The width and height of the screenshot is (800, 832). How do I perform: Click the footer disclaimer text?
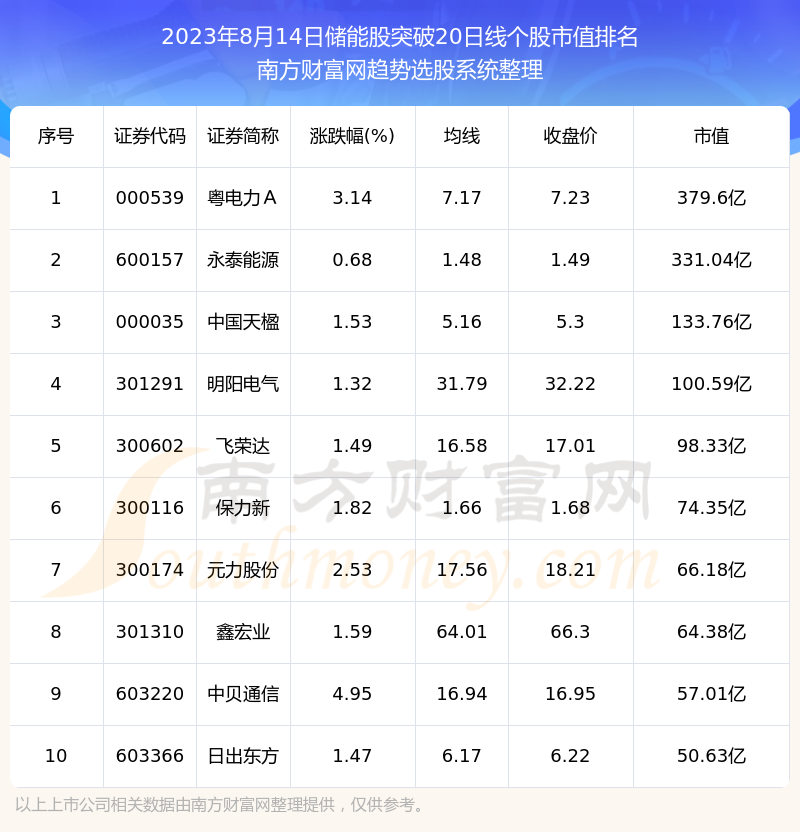click(221, 805)
